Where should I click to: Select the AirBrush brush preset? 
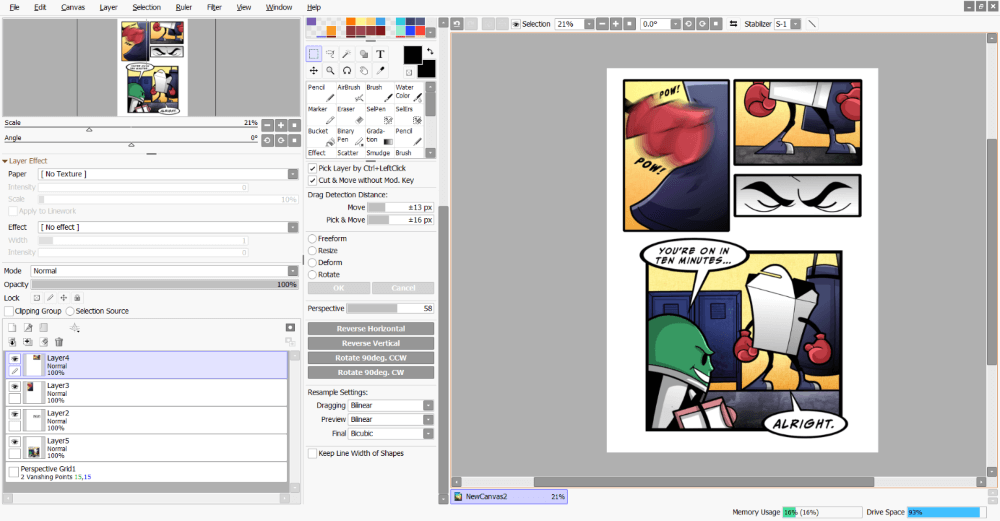(x=349, y=93)
